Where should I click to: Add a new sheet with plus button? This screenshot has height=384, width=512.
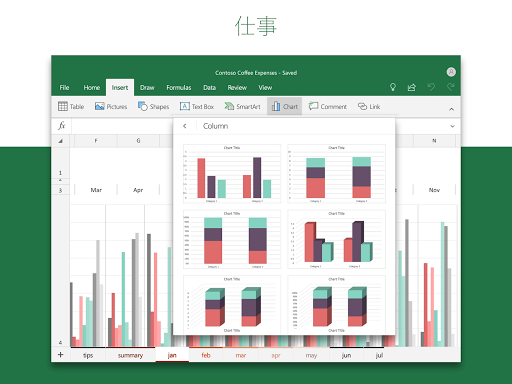(x=60, y=355)
